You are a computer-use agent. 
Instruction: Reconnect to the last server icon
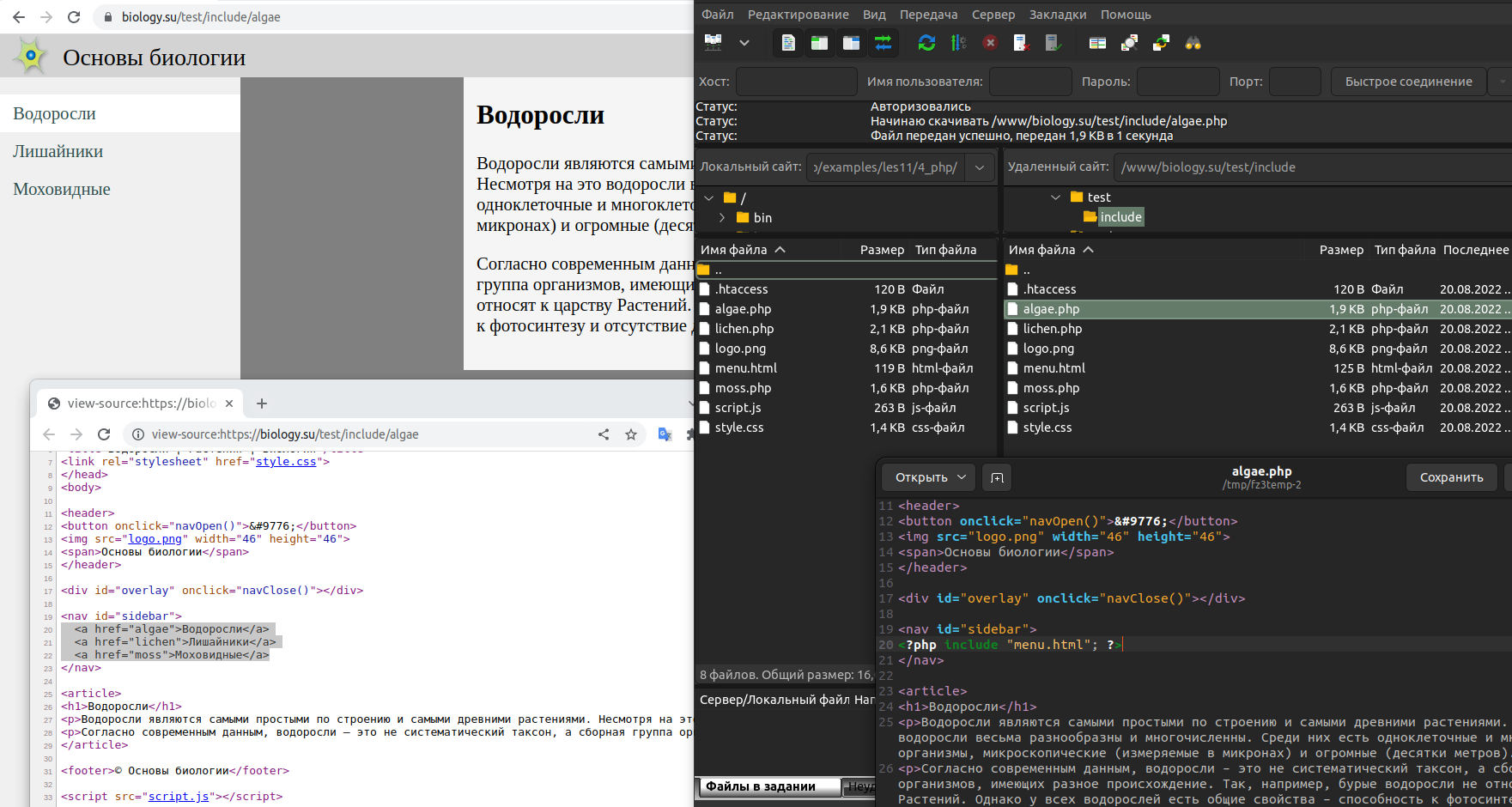[1053, 42]
